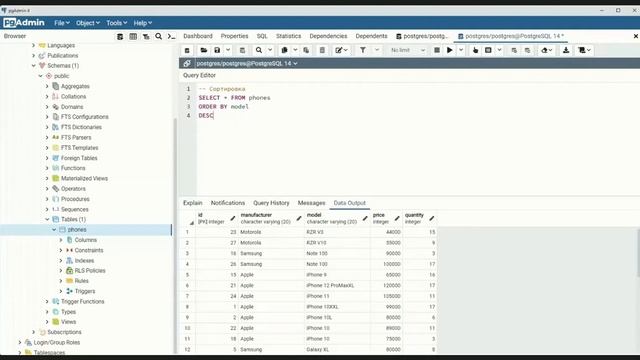Select the Indexes item under phones
640x360 pixels.
(x=84, y=260)
